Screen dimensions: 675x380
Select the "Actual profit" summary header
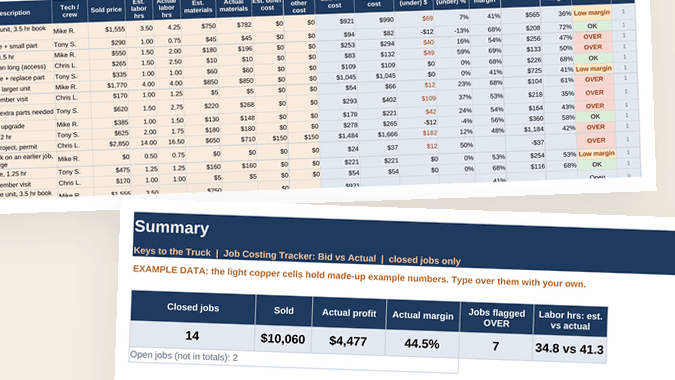click(x=349, y=313)
